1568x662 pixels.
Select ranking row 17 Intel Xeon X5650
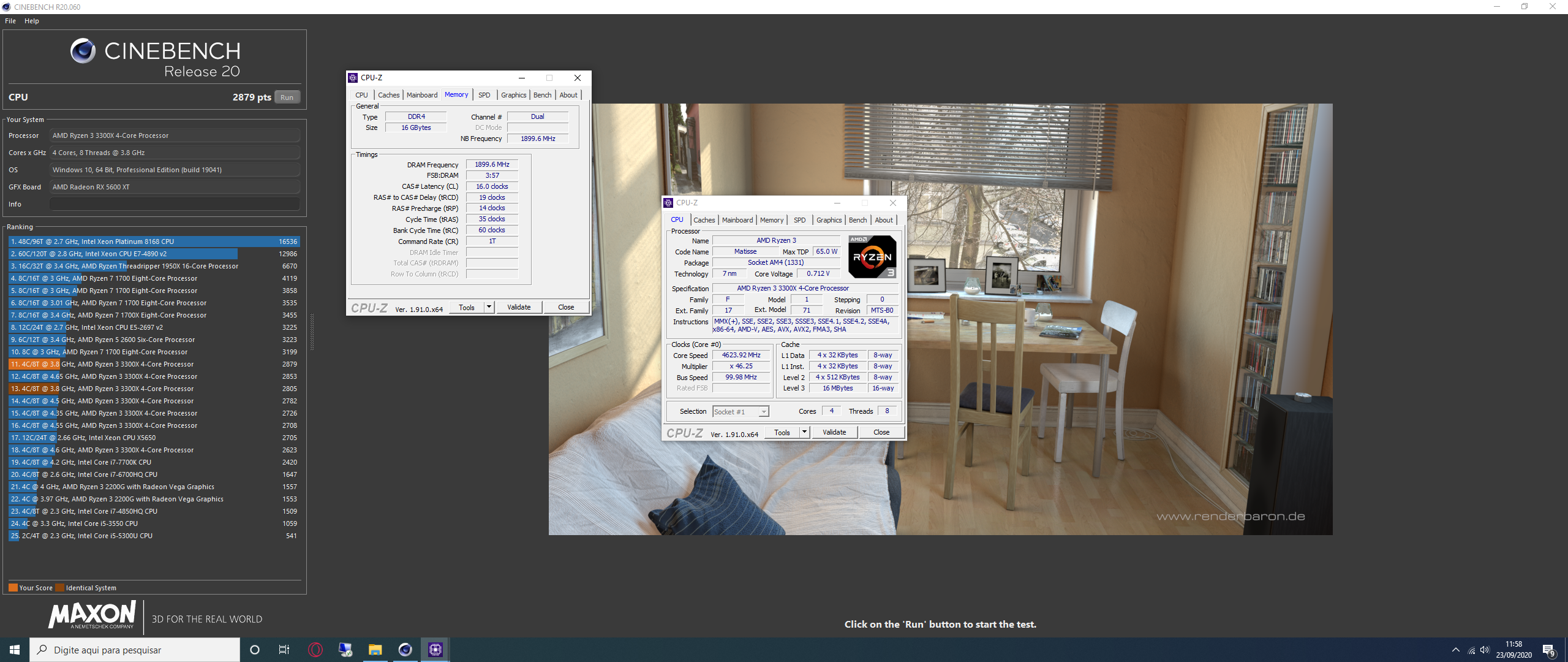[x=153, y=438]
